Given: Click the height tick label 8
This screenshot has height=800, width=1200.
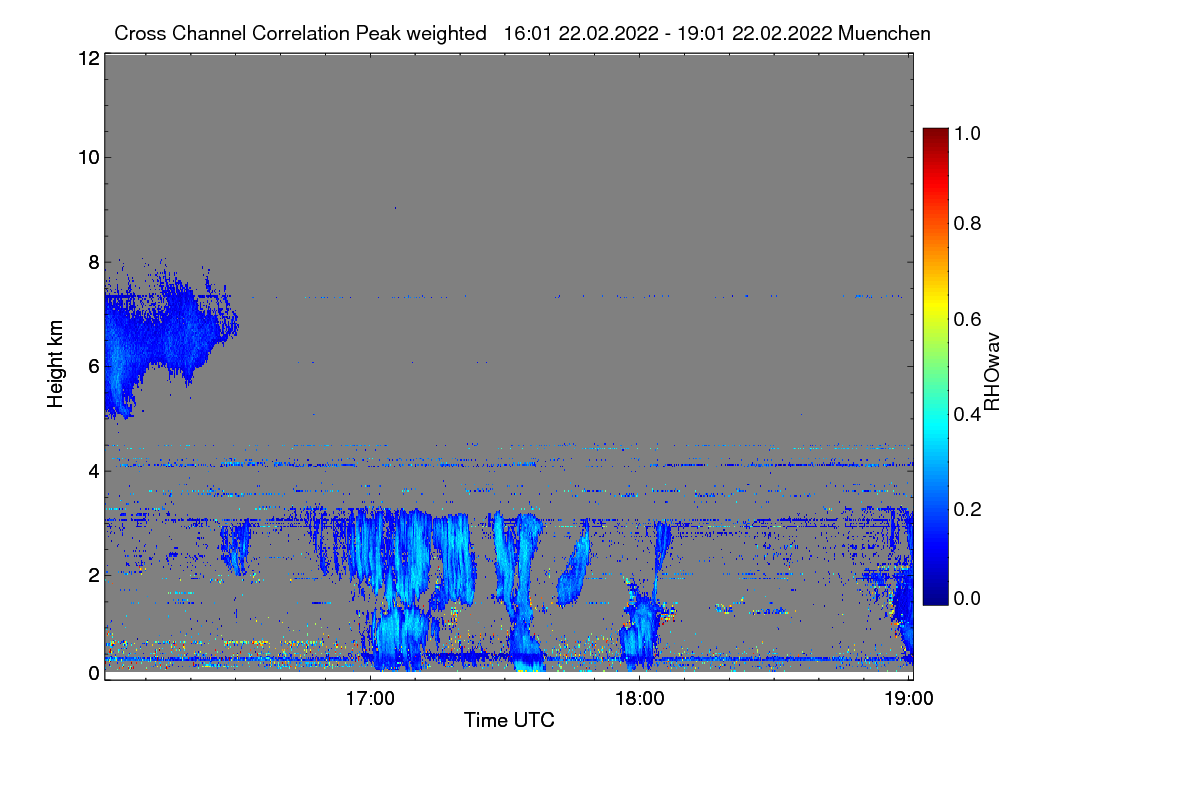Looking at the screenshot, I should point(92,262).
